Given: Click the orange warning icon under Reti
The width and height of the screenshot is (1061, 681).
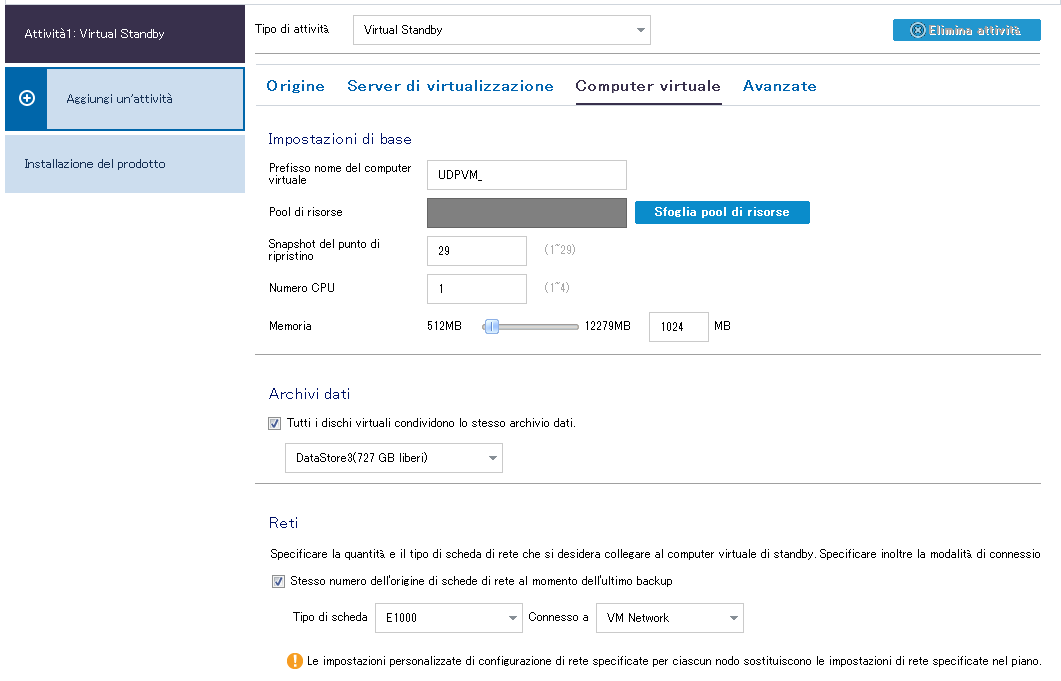Looking at the screenshot, I should tap(294, 660).
